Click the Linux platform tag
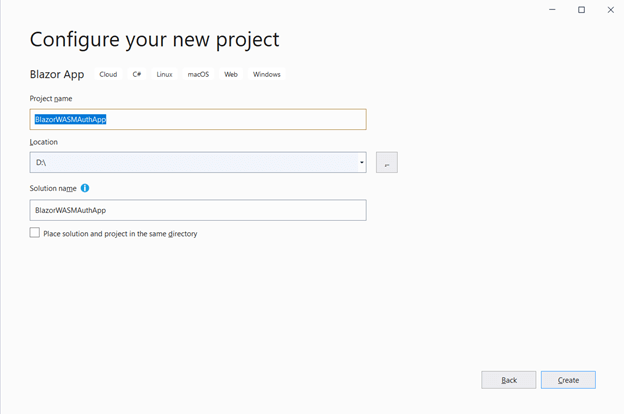The width and height of the screenshot is (624, 414). (x=165, y=74)
